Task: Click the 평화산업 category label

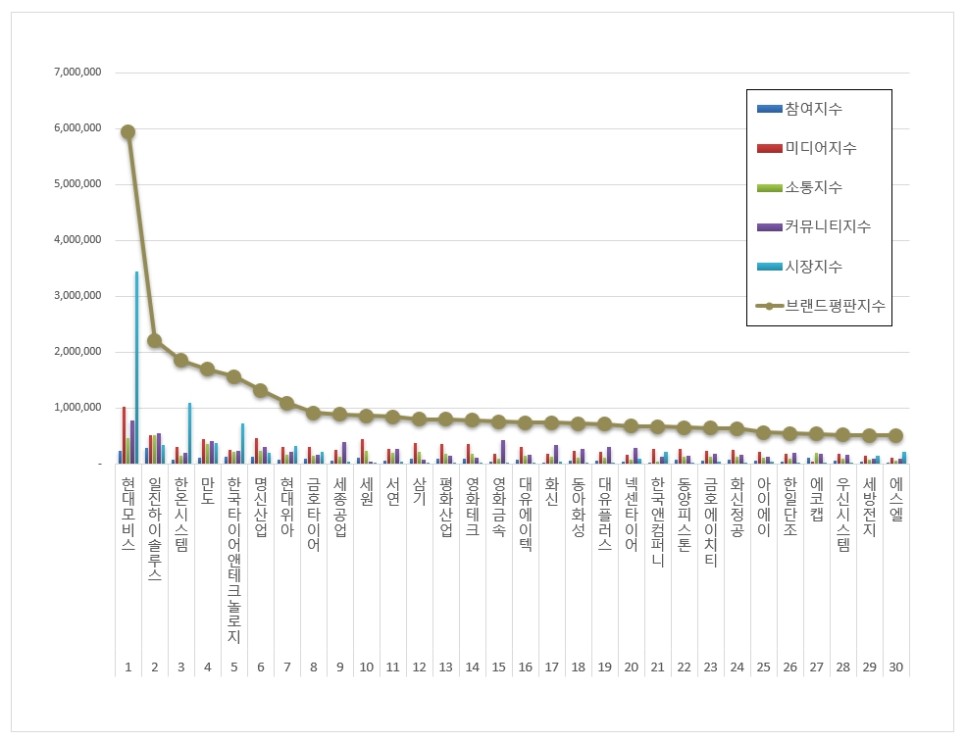Action: click(446, 506)
